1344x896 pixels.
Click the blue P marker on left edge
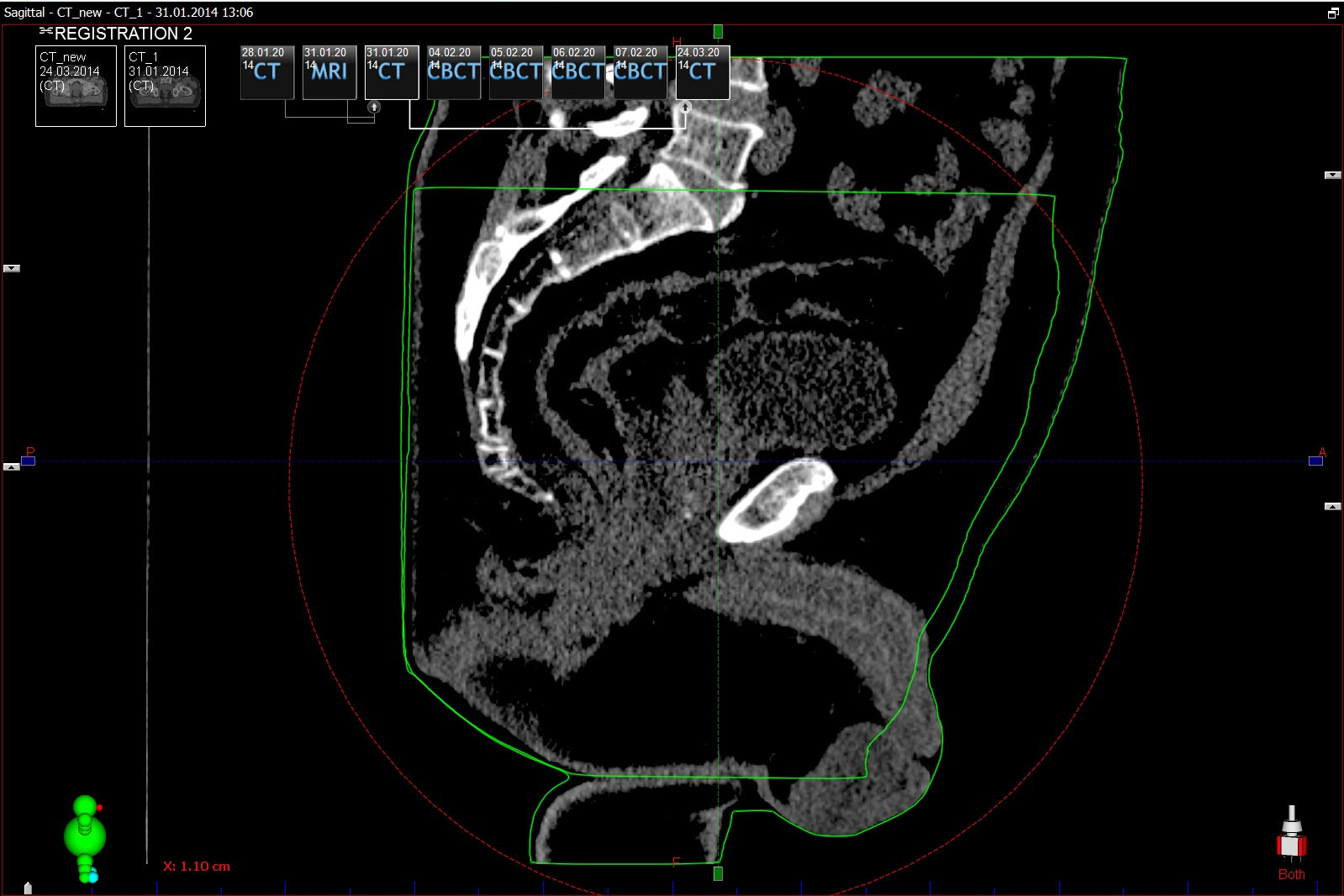click(x=28, y=461)
